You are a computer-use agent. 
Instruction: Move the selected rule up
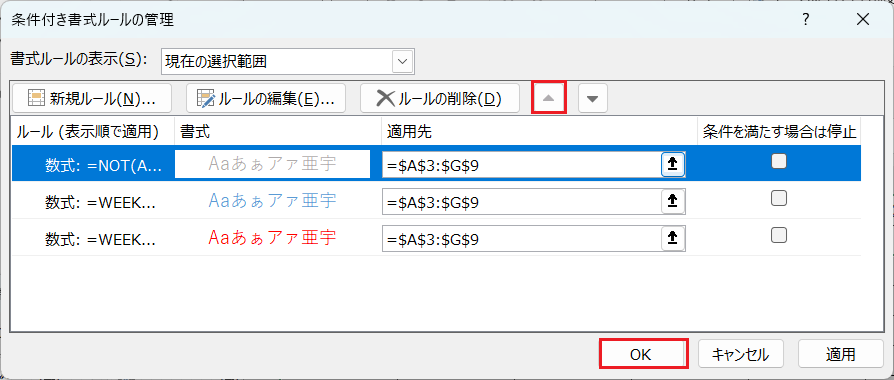548,98
